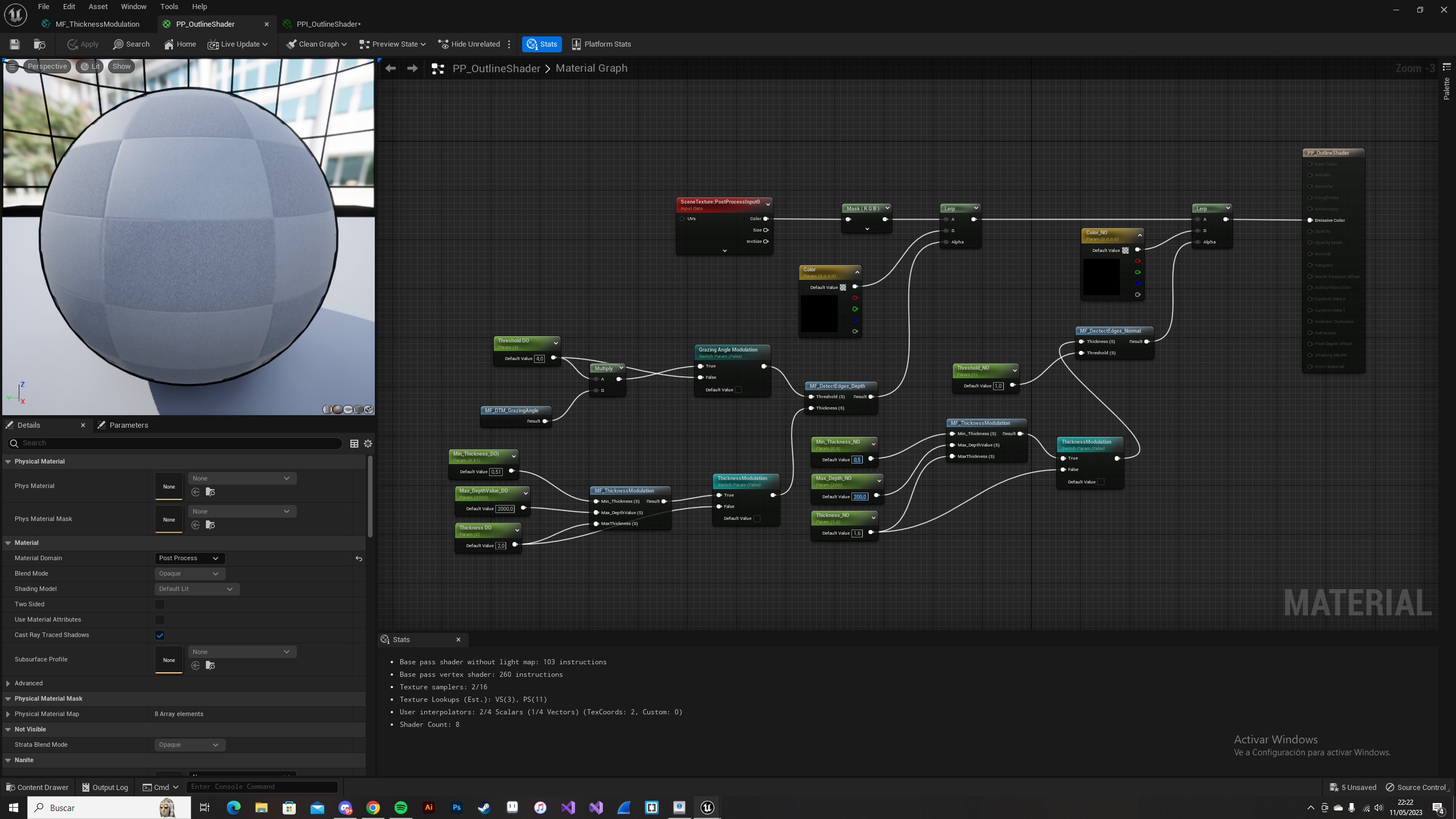Click the viewport hamburger options icon
This screenshot has width=1456, height=819.
[x=12, y=67]
